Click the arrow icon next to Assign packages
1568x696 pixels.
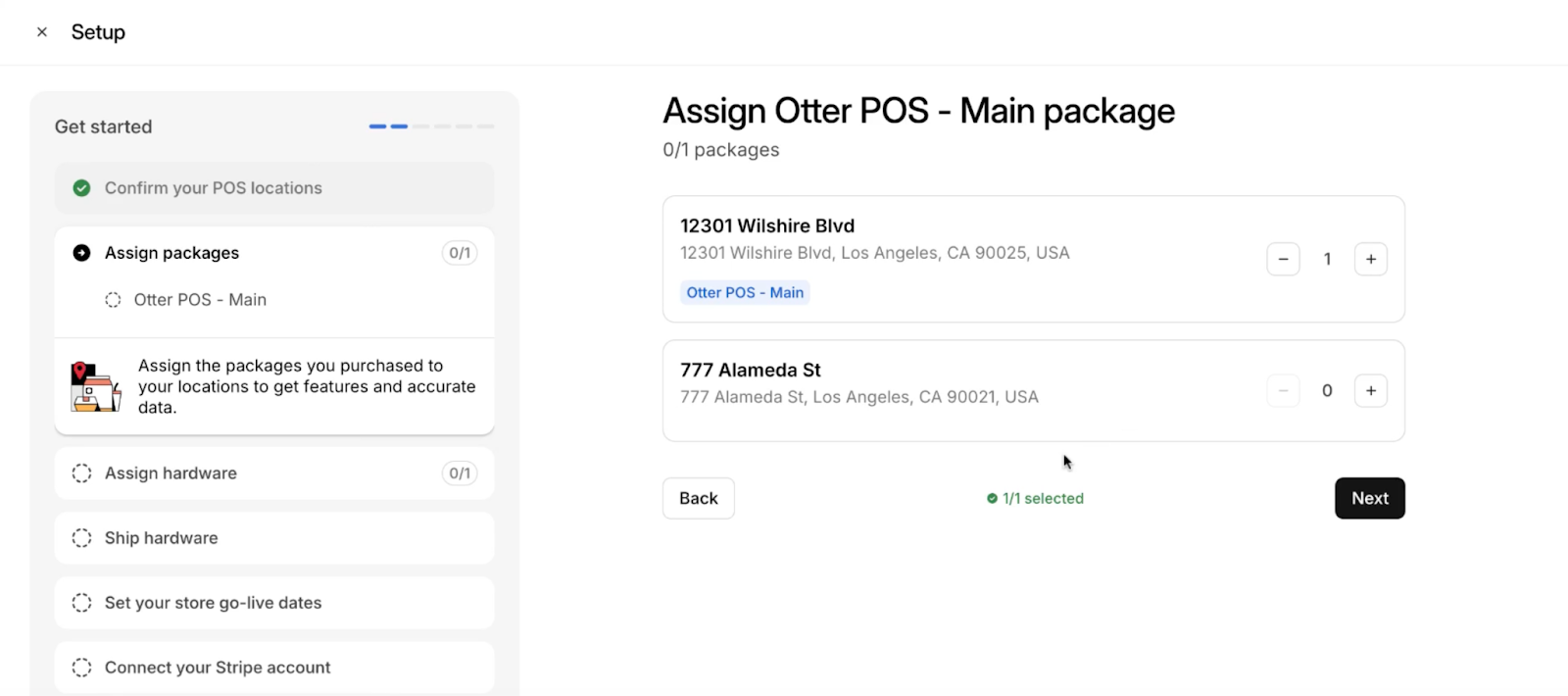[82, 253]
